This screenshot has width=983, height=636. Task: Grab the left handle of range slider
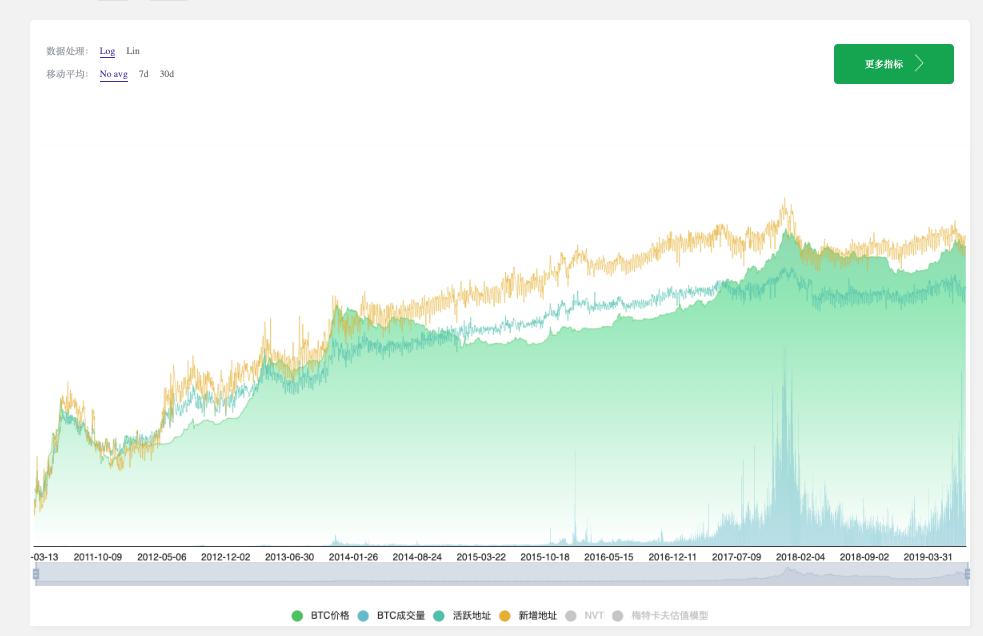click(36, 574)
